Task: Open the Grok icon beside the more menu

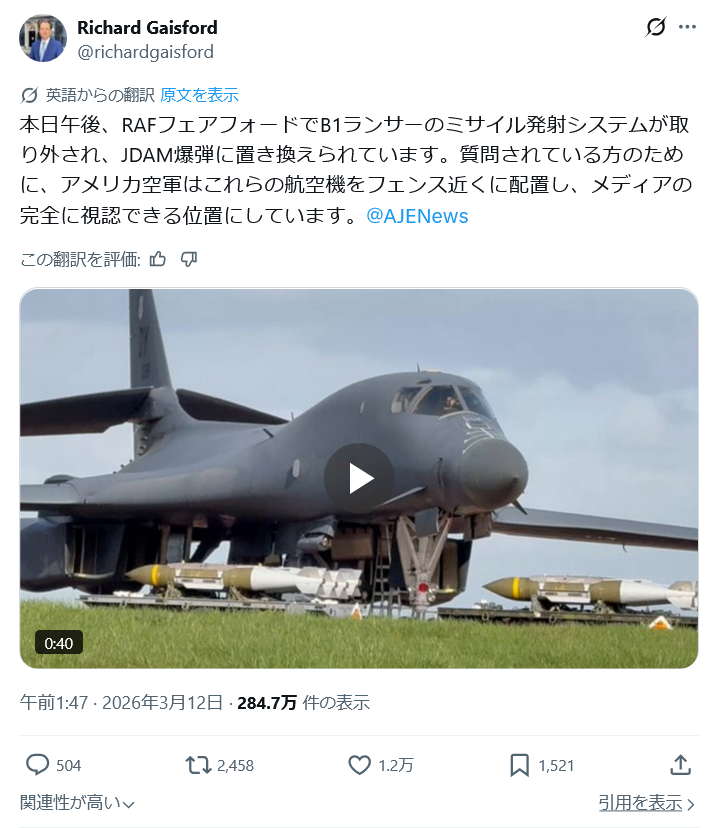Action: [655, 27]
